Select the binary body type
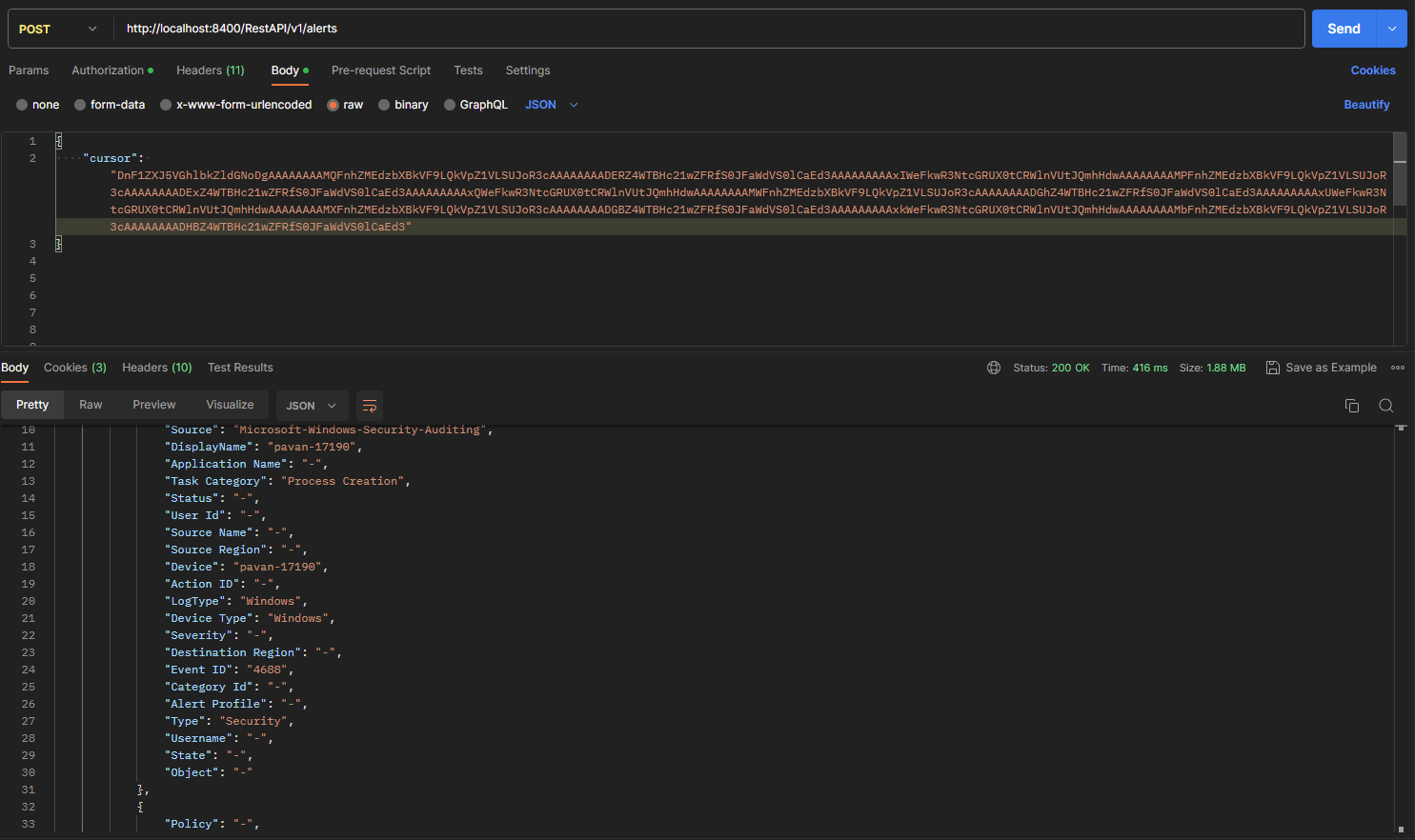The height and width of the screenshot is (840, 1415). click(403, 105)
